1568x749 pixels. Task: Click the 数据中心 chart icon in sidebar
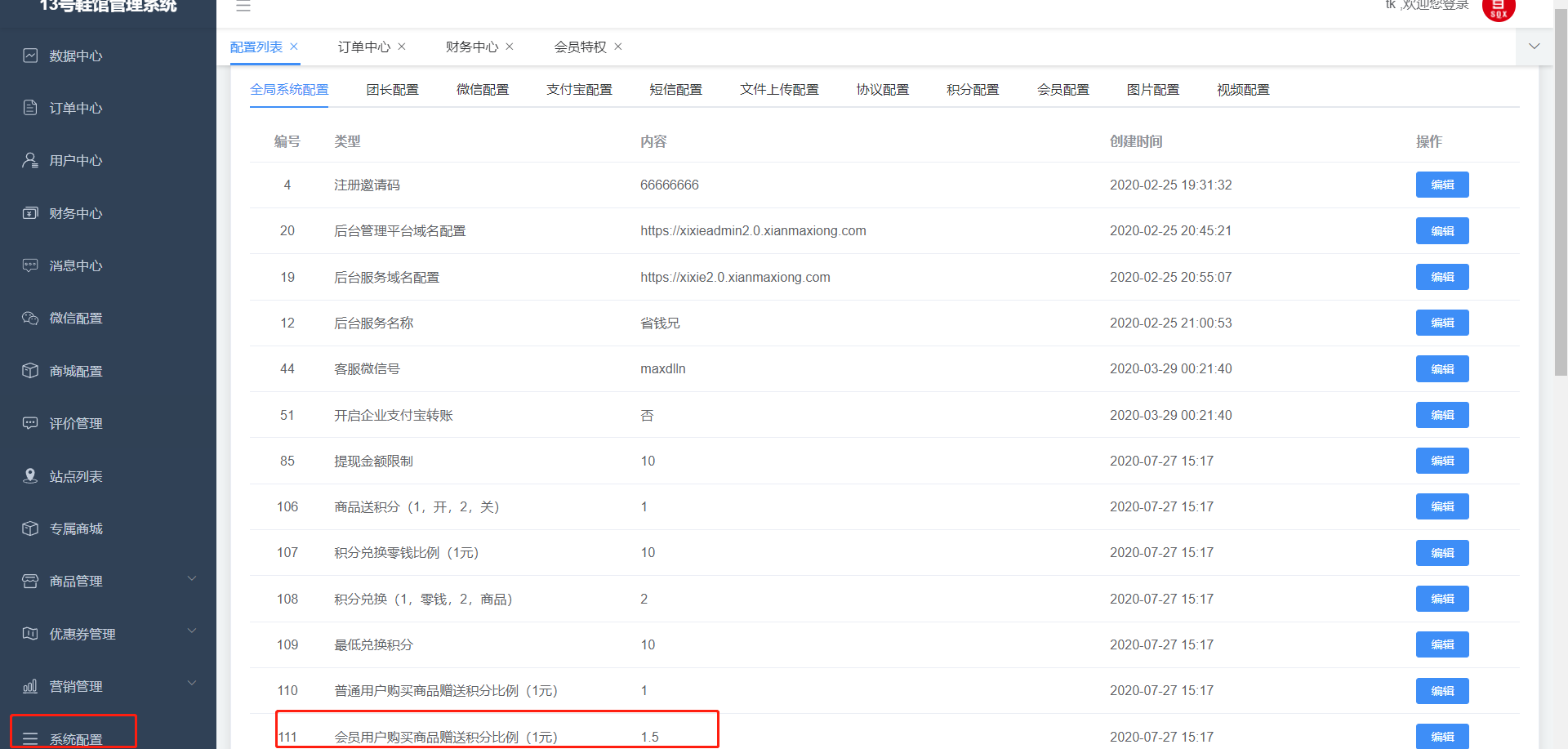pyautogui.click(x=30, y=56)
